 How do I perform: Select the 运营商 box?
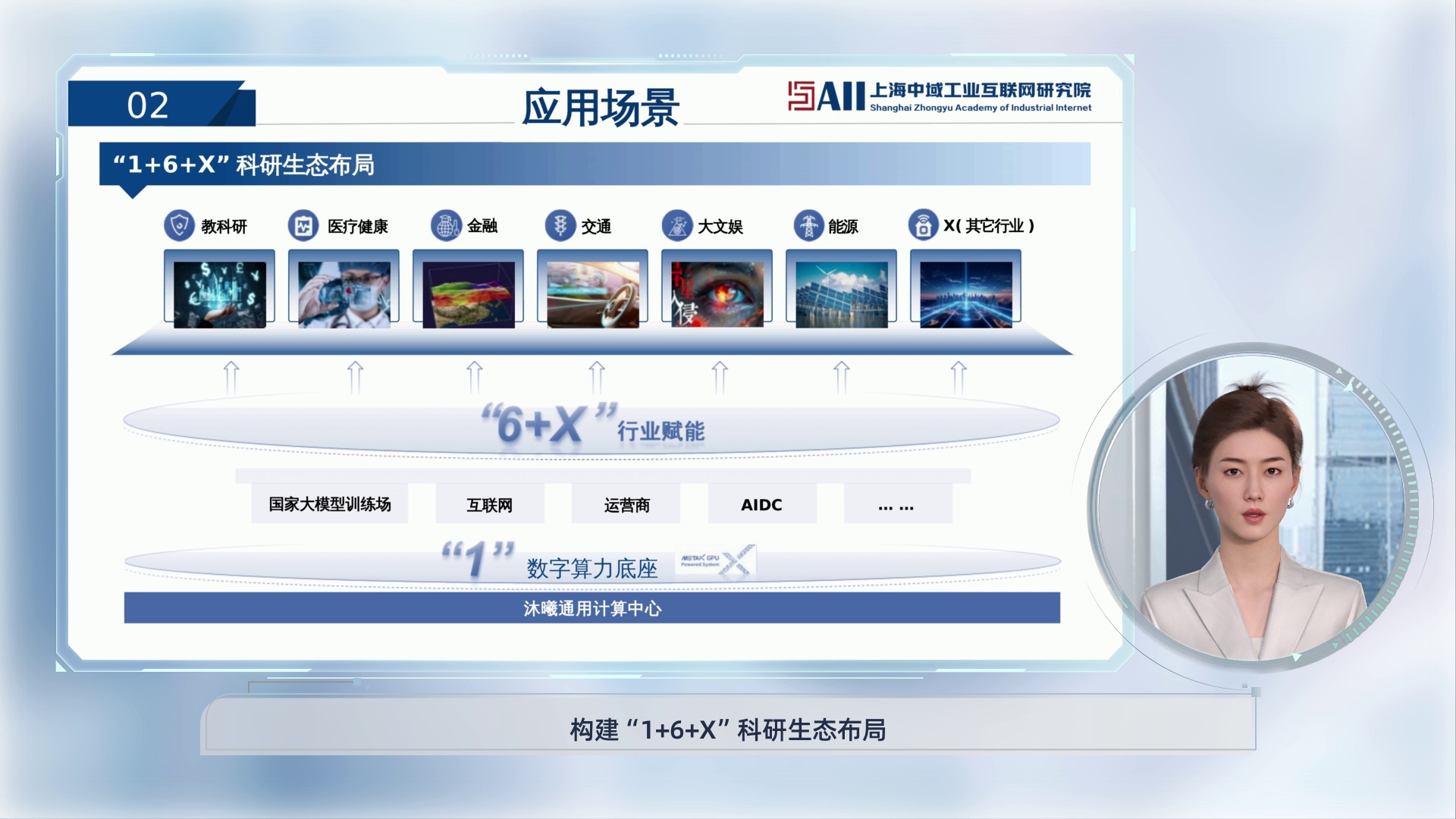(x=626, y=504)
